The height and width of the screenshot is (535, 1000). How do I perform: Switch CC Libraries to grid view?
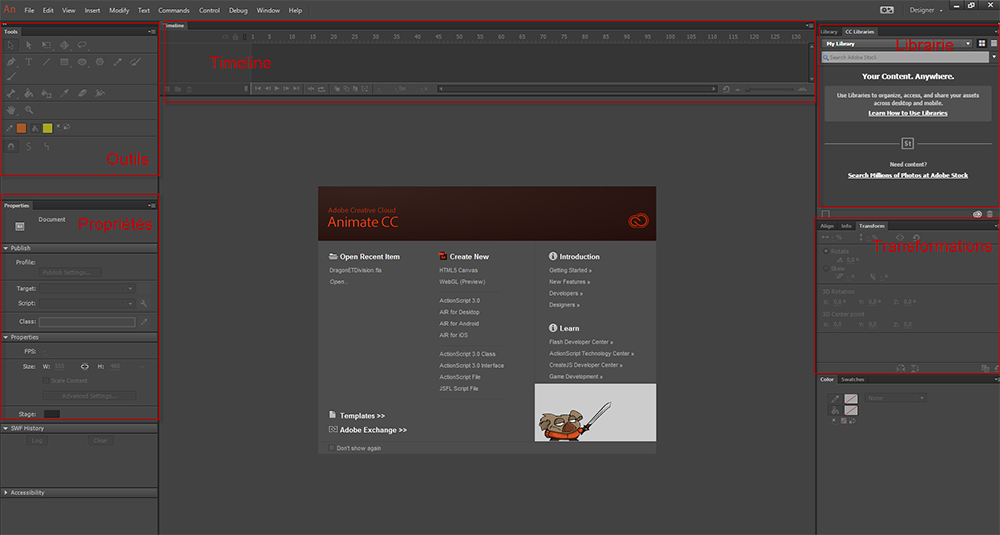point(982,43)
